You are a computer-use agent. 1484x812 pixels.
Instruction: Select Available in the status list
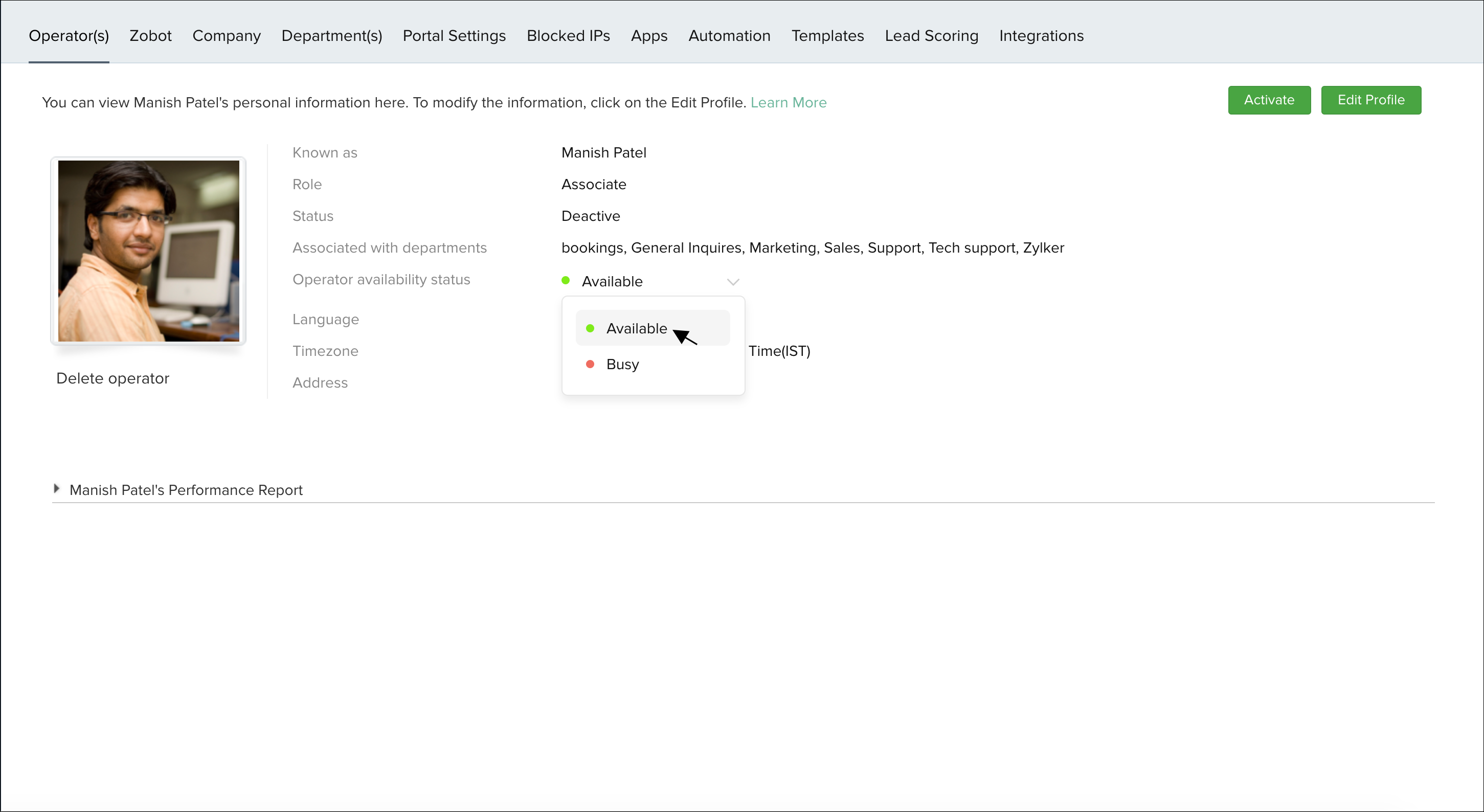pos(653,328)
